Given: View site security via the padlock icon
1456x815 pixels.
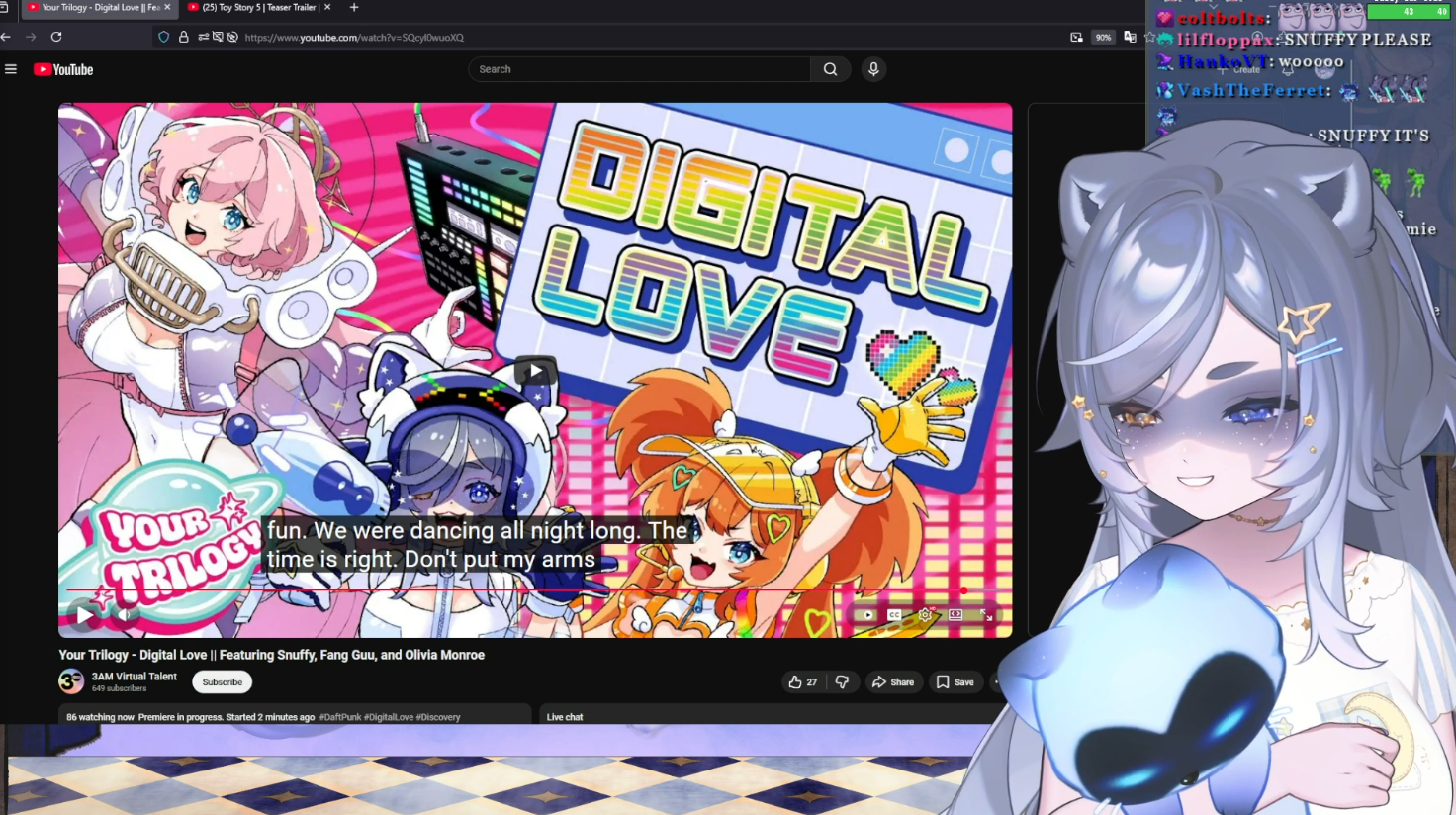Looking at the screenshot, I should point(183,37).
